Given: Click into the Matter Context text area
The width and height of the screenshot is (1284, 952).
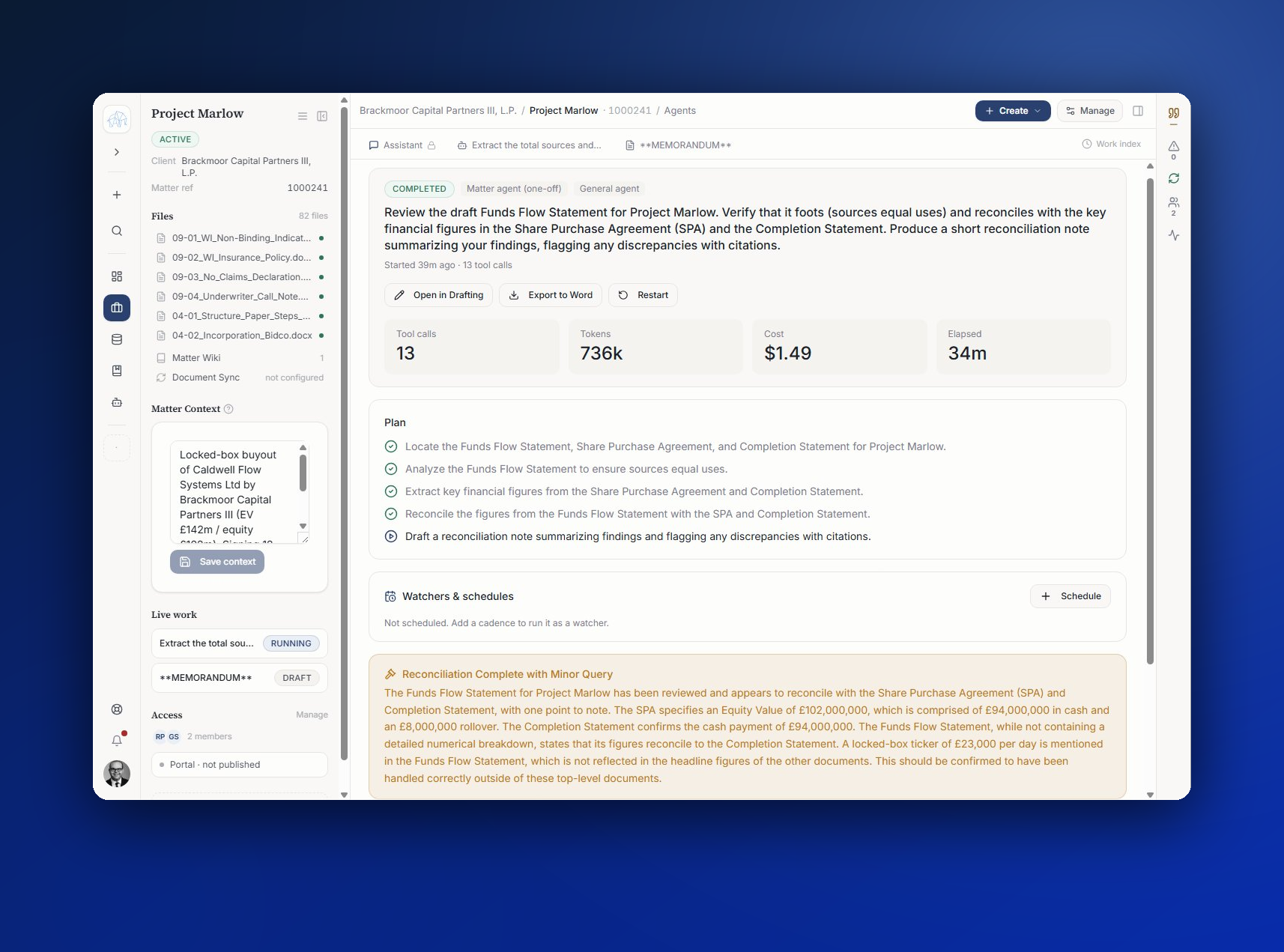Looking at the screenshot, I should point(234,491).
